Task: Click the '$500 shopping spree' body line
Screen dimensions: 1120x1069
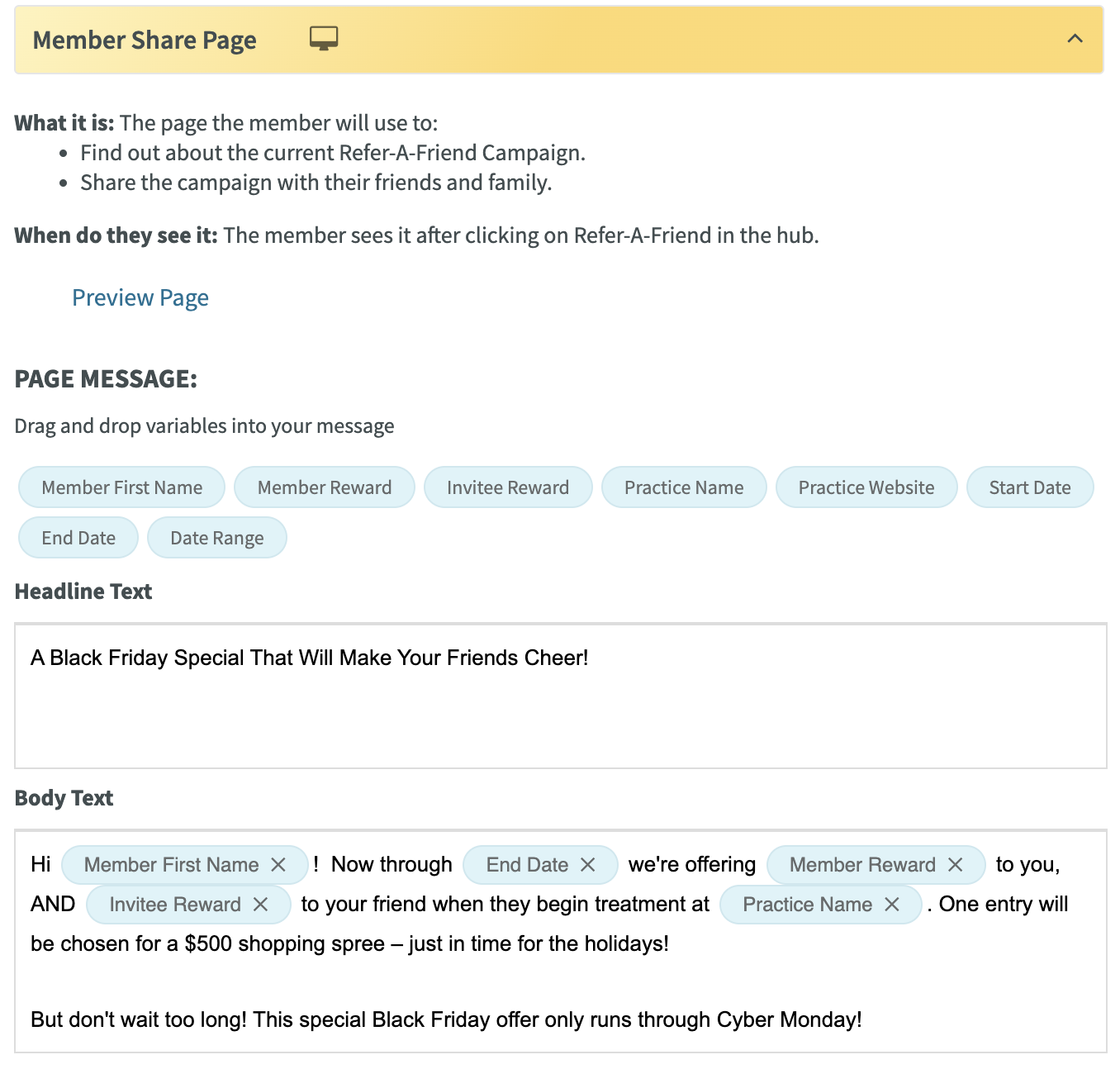Action: tap(349, 943)
